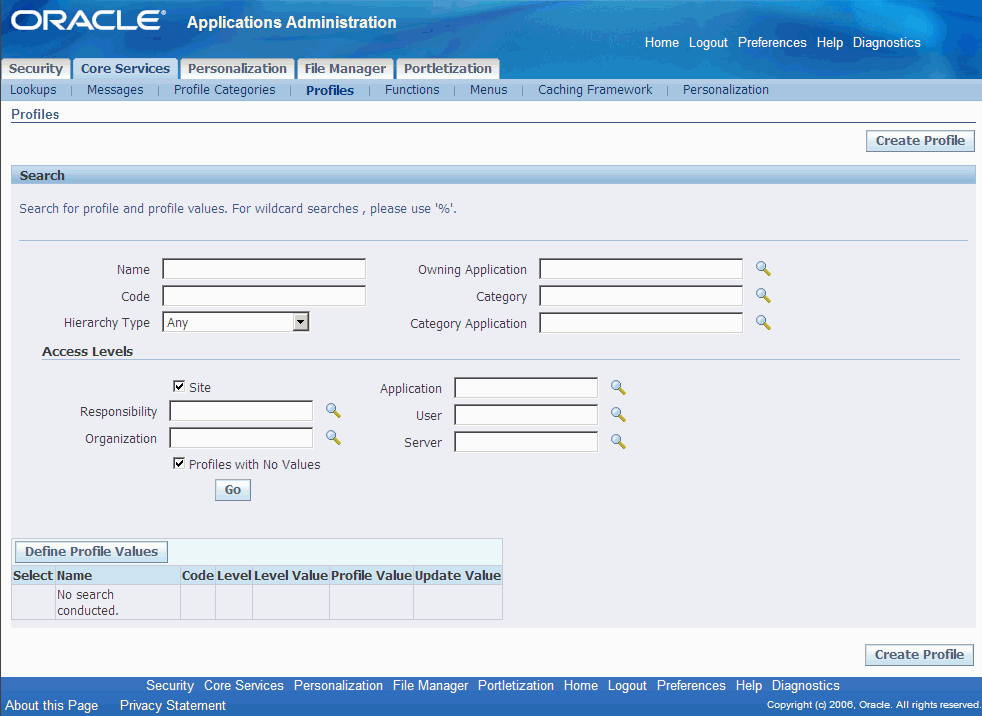Click the Category field search icon
The image size is (982, 716).
(763, 296)
